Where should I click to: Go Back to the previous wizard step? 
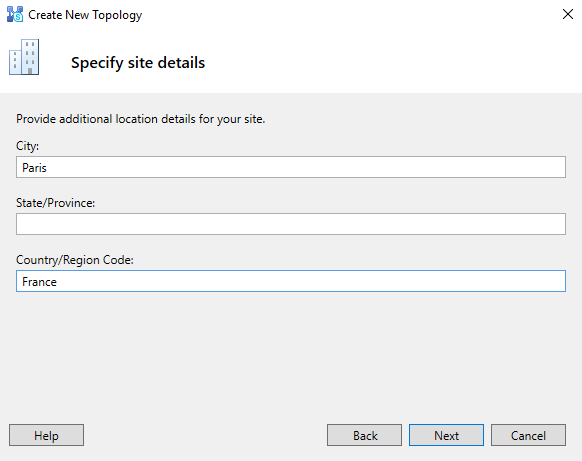[x=364, y=435]
